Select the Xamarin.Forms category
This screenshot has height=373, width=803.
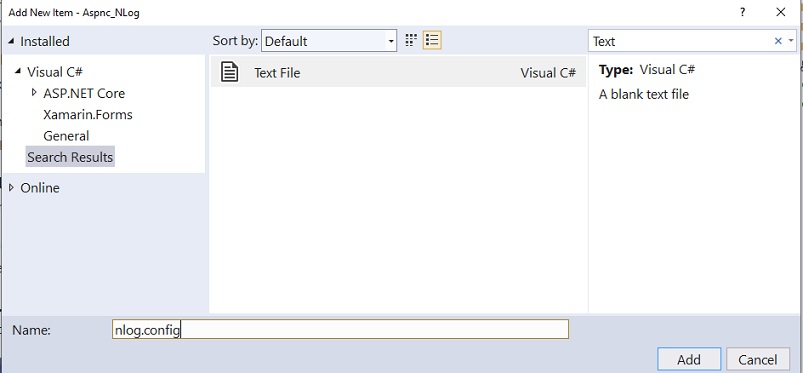pos(88,114)
